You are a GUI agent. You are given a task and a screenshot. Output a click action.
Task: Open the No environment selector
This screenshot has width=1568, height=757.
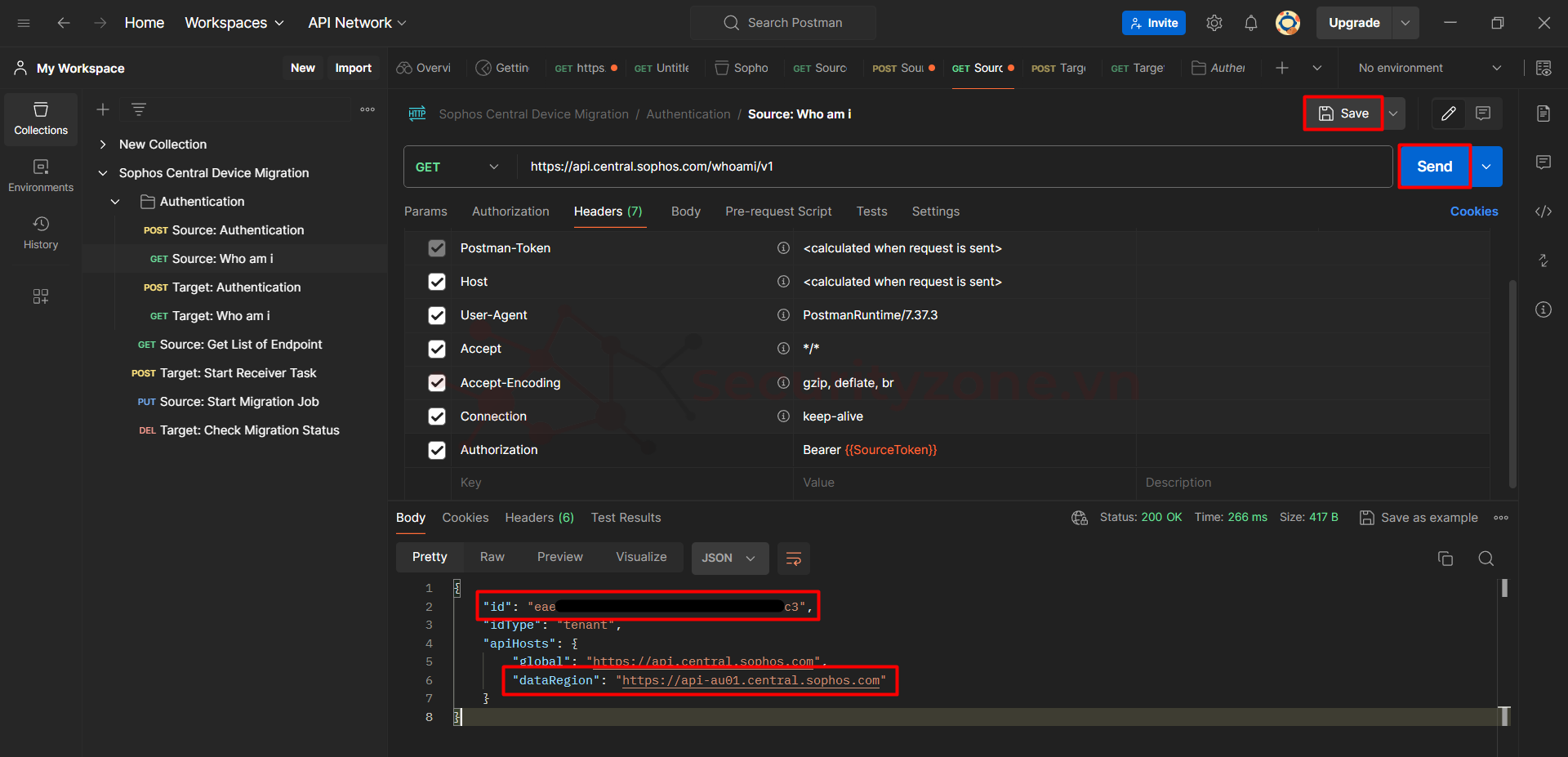1429,68
